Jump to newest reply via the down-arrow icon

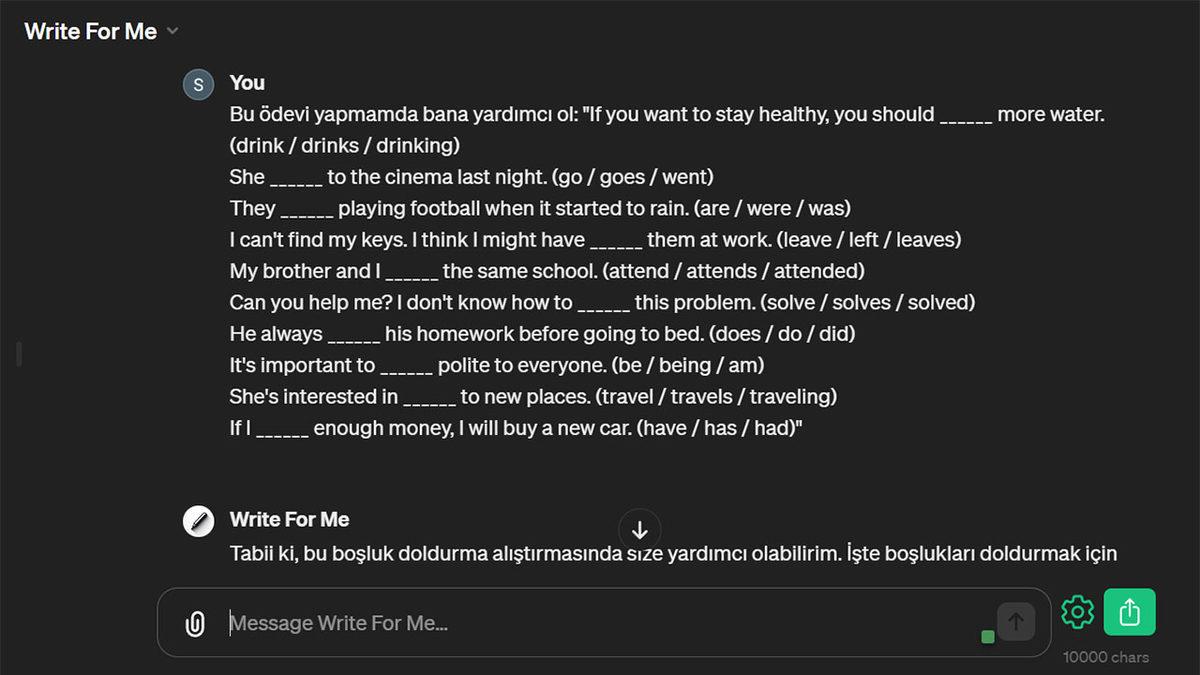pyautogui.click(x=640, y=530)
